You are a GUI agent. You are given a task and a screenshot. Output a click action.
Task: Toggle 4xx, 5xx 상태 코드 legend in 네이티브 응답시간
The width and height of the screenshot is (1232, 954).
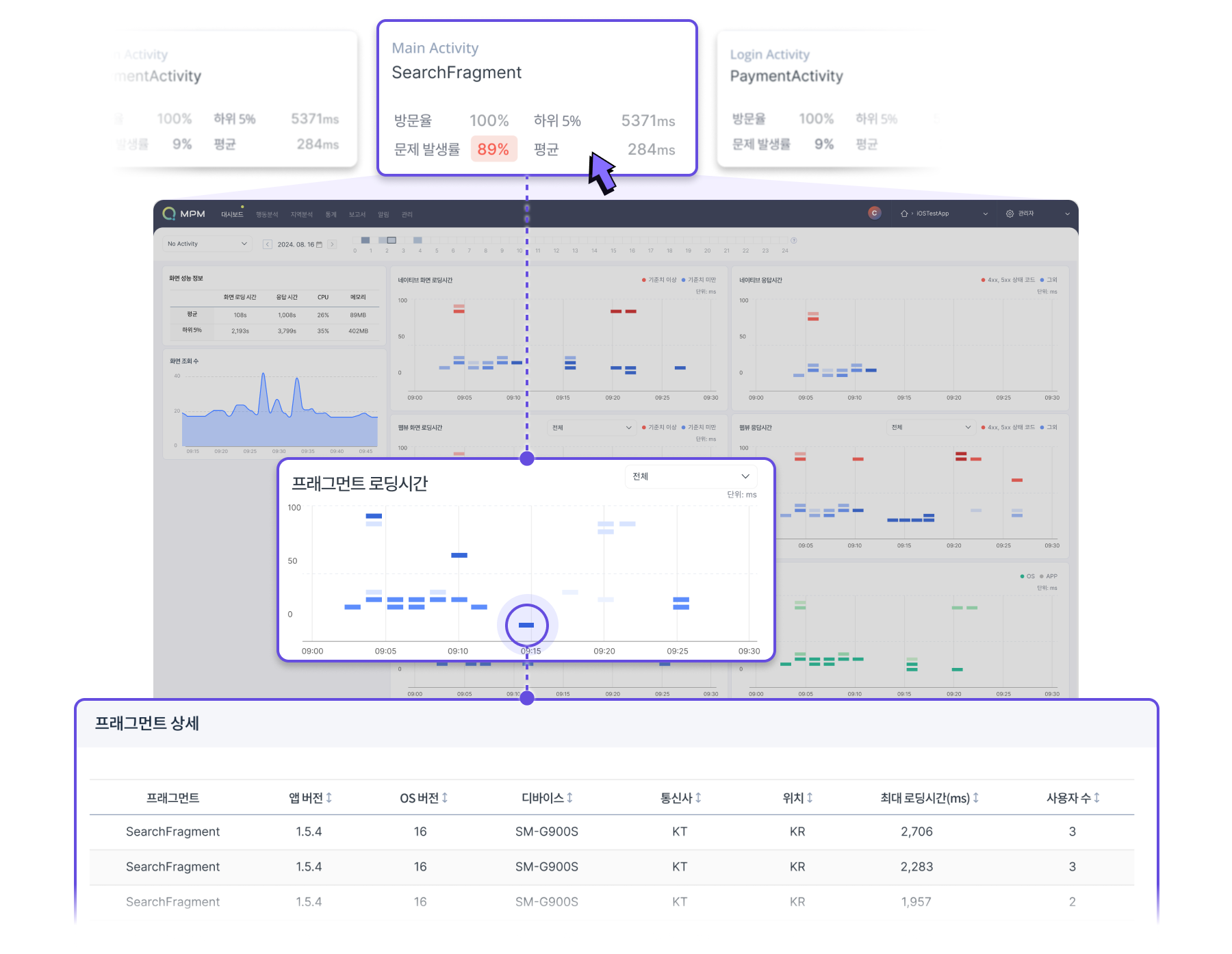[1008, 280]
